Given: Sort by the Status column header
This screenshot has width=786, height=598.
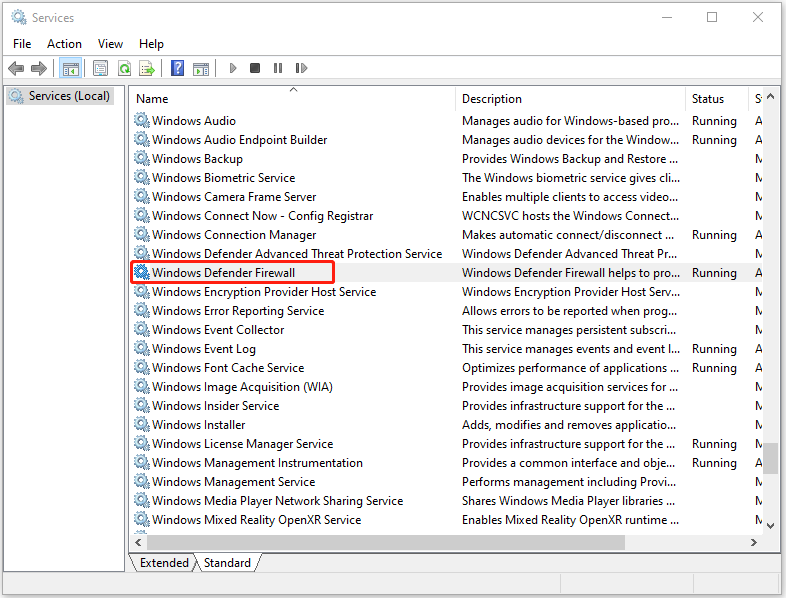Looking at the screenshot, I should pyautogui.click(x=717, y=99).
